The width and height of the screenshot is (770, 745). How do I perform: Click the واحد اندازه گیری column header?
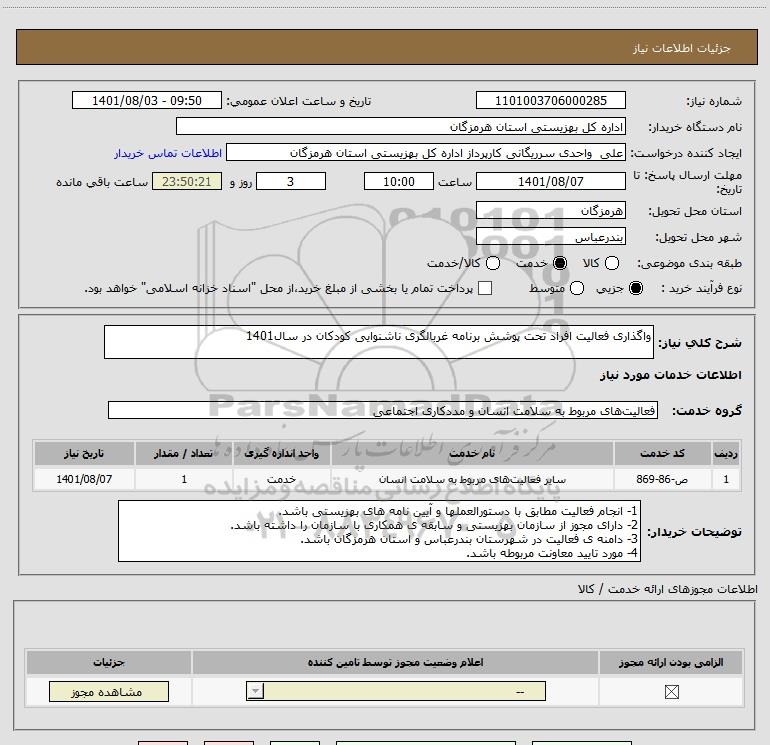[x=281, y=453]
